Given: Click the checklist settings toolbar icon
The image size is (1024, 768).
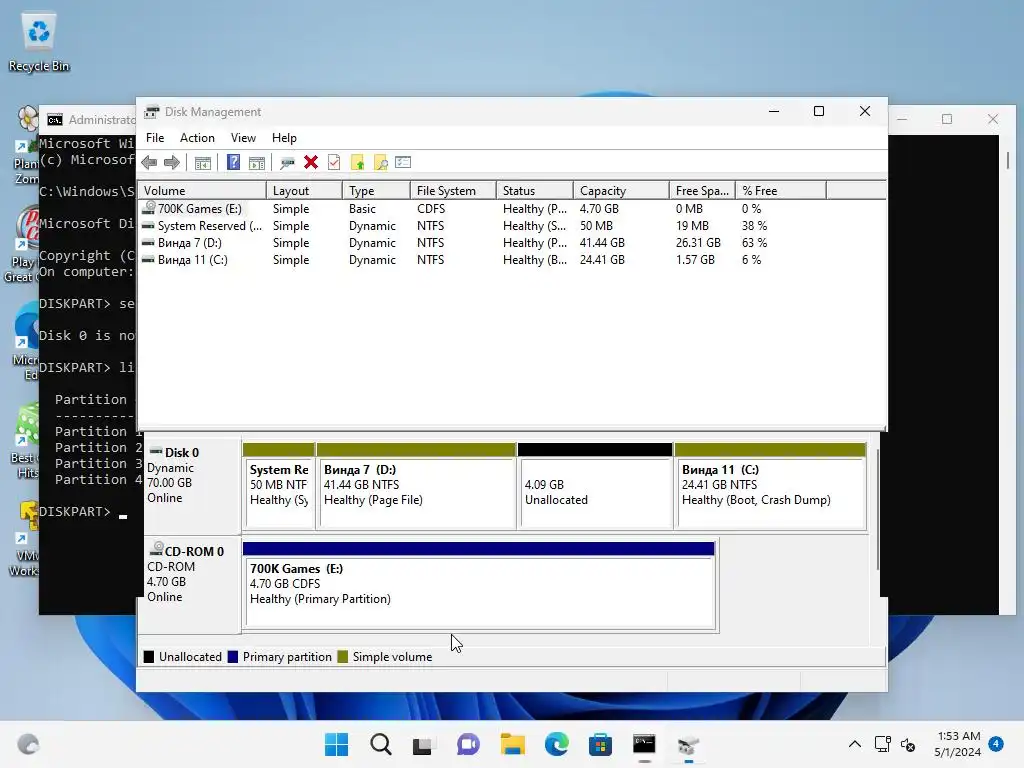Looking at the screenshot, I should coord(403,162).
